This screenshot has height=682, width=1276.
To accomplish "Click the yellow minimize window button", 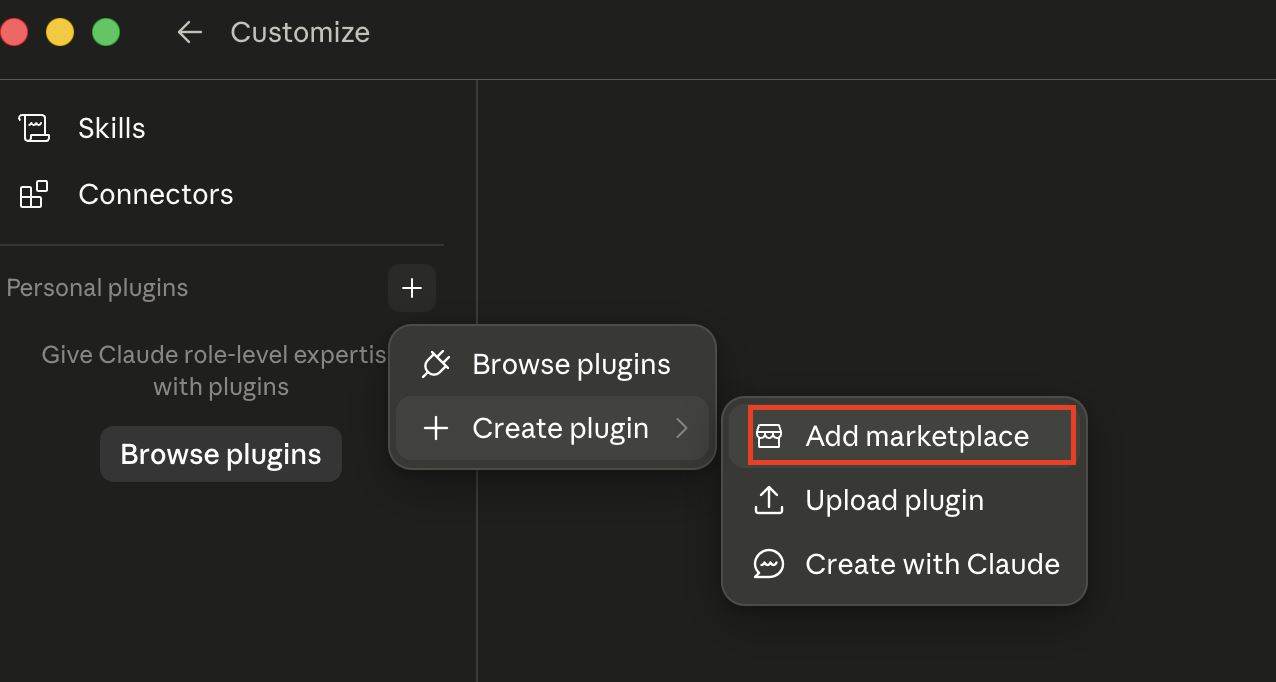I will coord(60,32).
